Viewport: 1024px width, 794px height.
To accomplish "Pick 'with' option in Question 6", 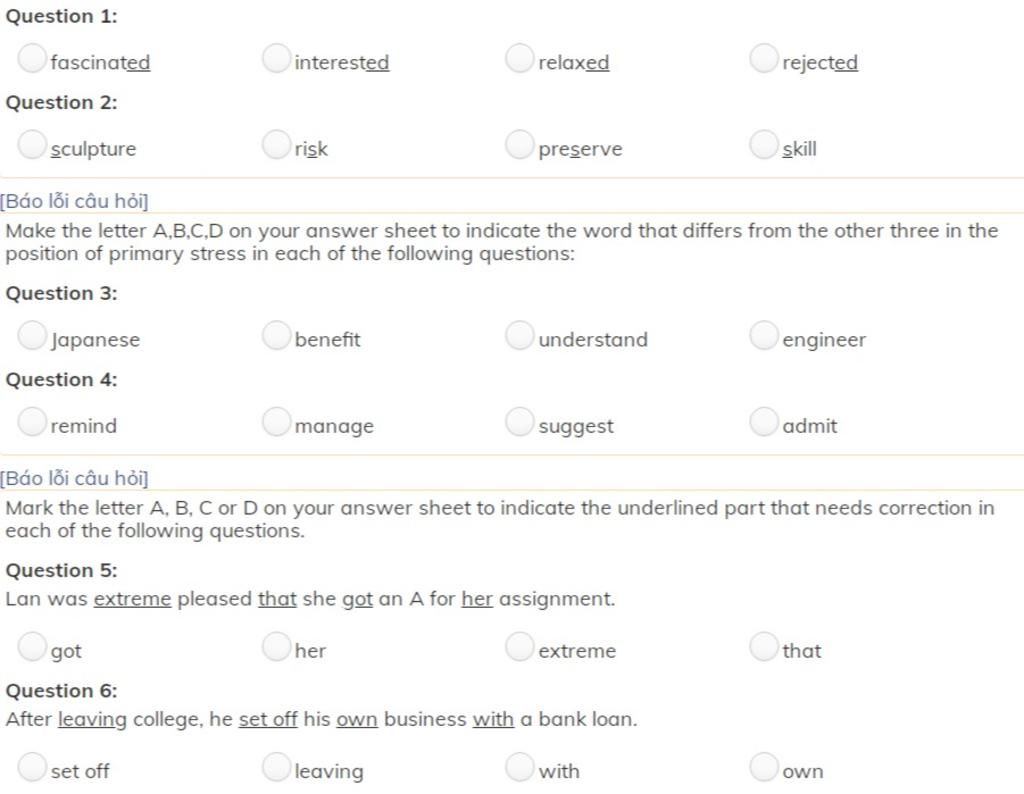I will (520, 767).
